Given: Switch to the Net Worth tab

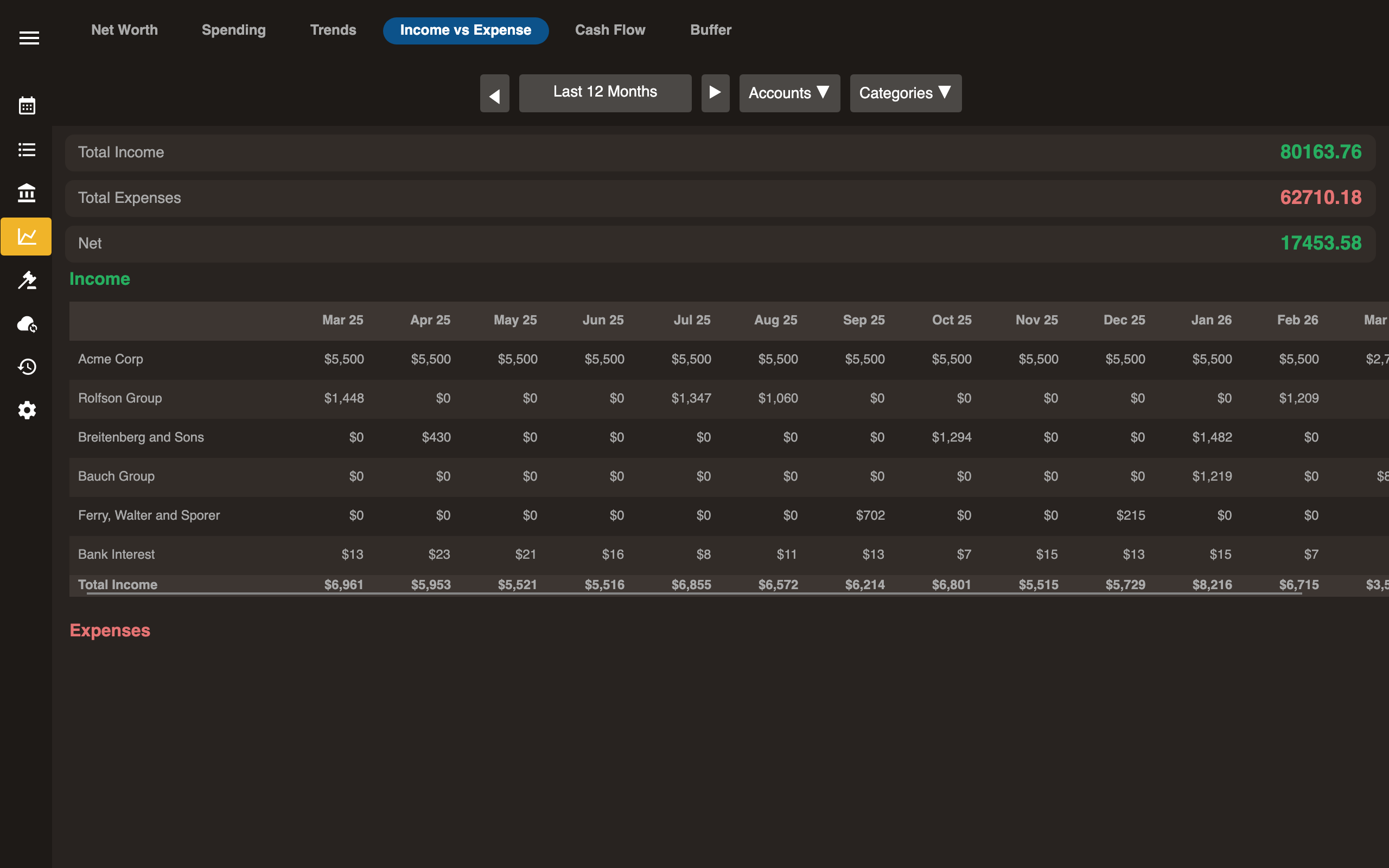Looking at the screenshot, I should point(124,30).
